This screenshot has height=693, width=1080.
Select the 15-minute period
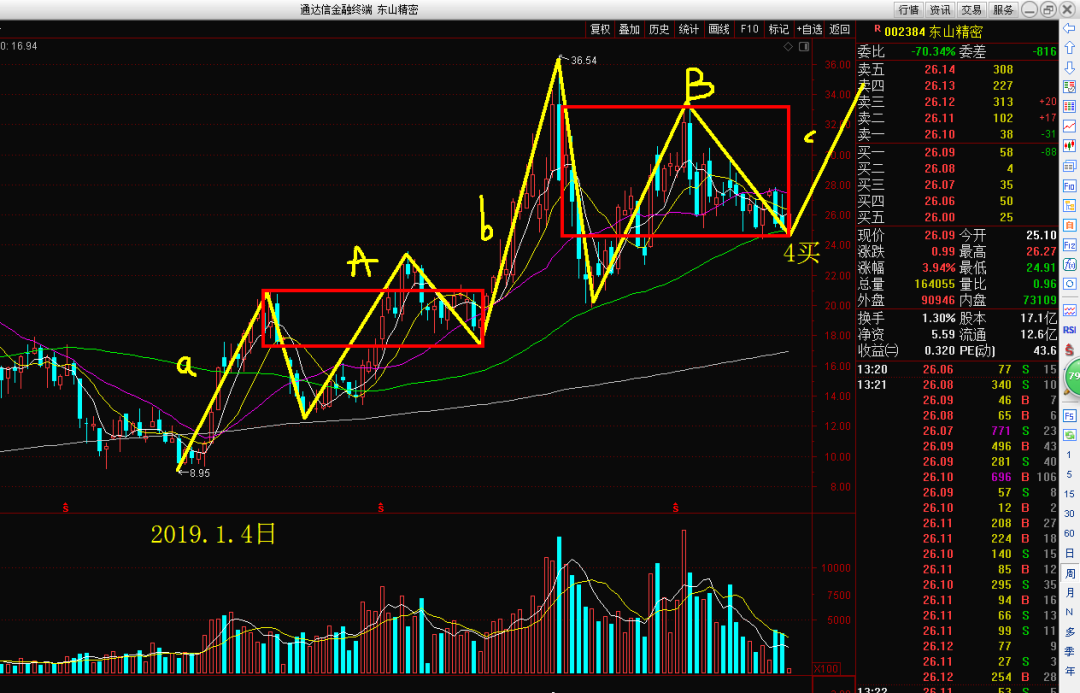point(1070,494)
